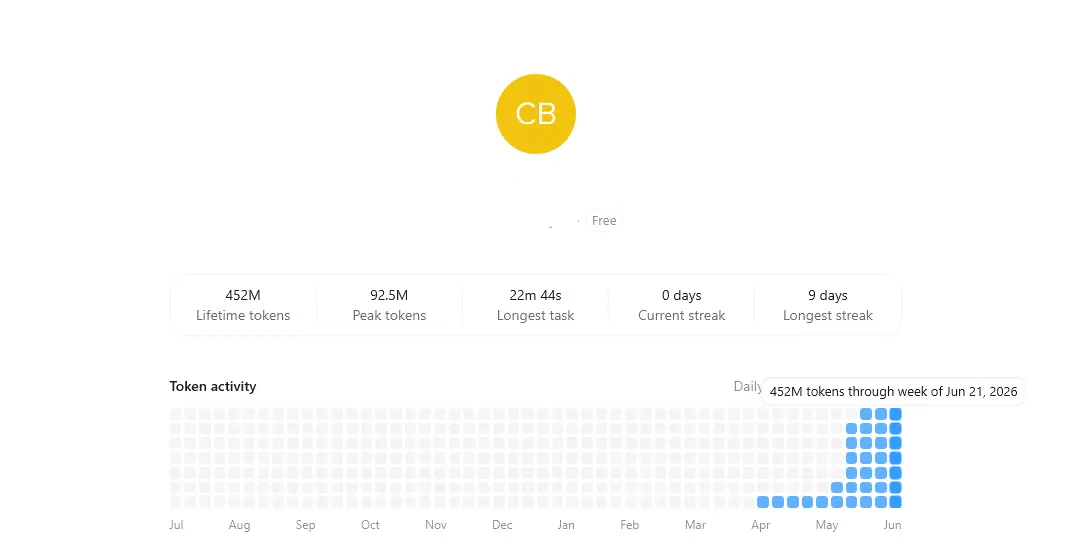
Task: Click the Jan month label
Action: pyautogui.click(x=566, y=525)
